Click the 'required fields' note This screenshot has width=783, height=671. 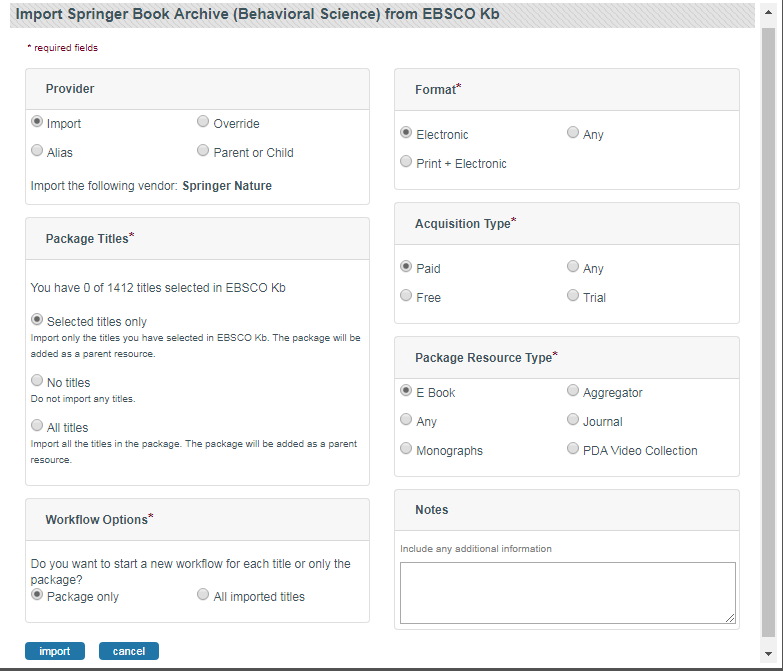[62, 48]
